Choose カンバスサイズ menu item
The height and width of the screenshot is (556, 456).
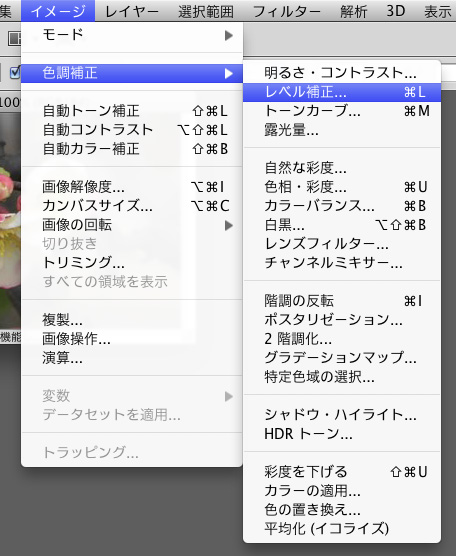(132, 206)
